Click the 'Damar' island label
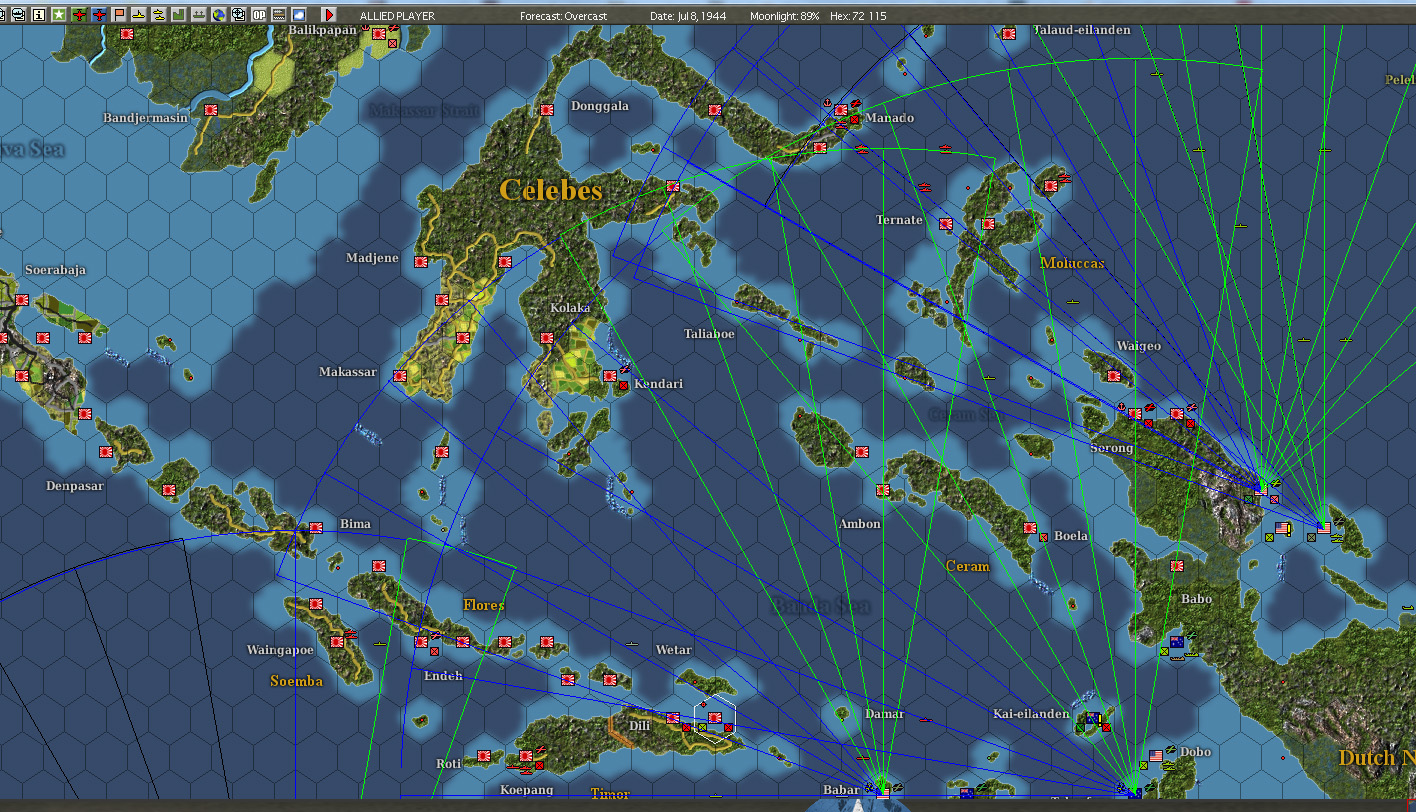This screenshot has width=1416, height=812. [885, 714]
